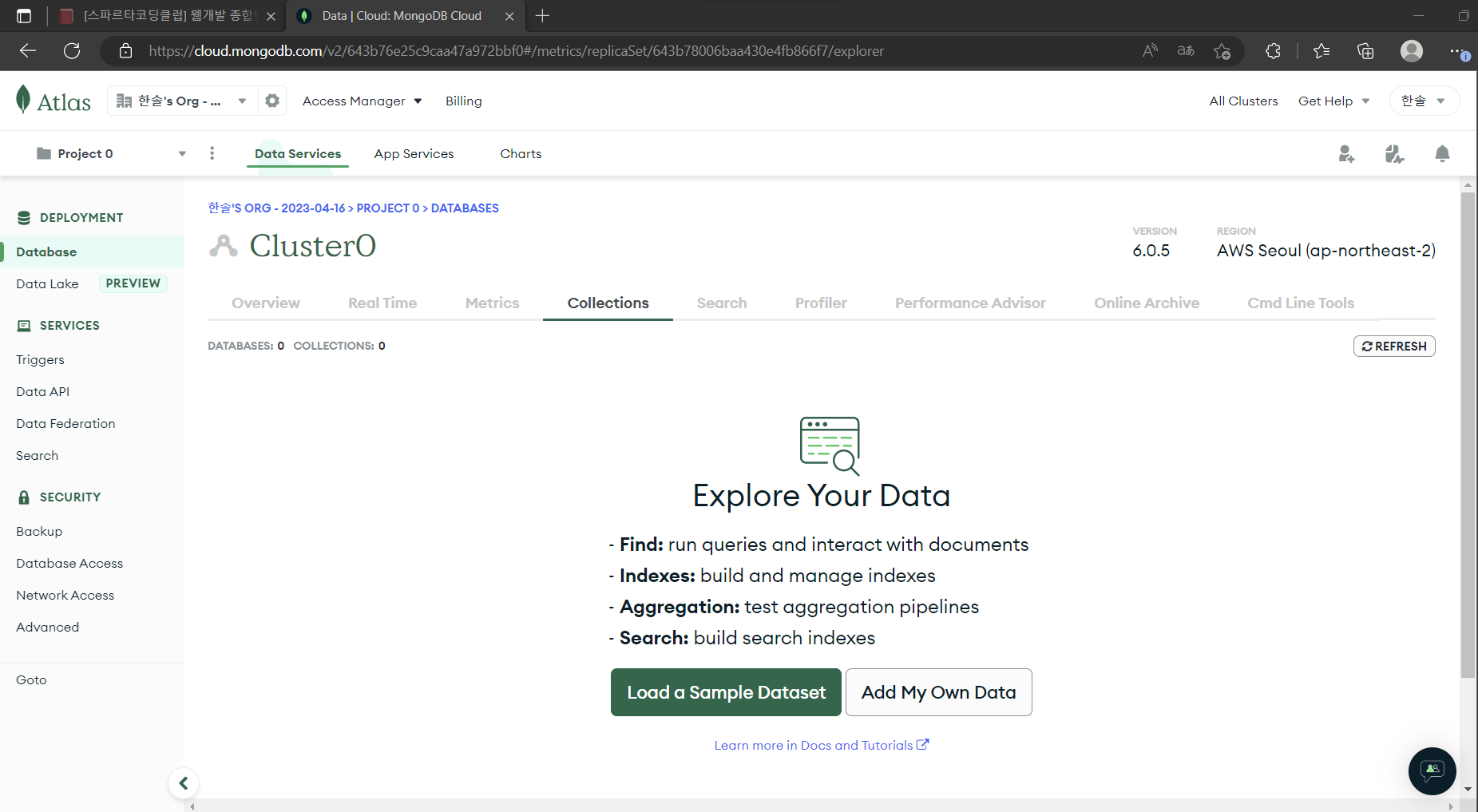Close the 스파르타코딩클럽 browser tab
The height and width of the screenshot is (812, 1478).
[271, 16]
